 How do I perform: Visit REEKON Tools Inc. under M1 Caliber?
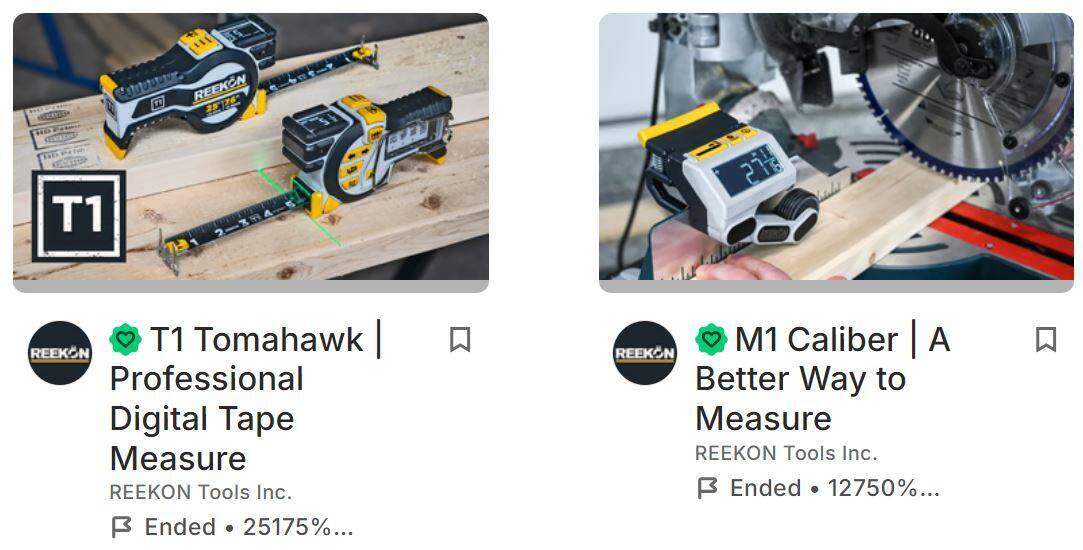point(786,453)
